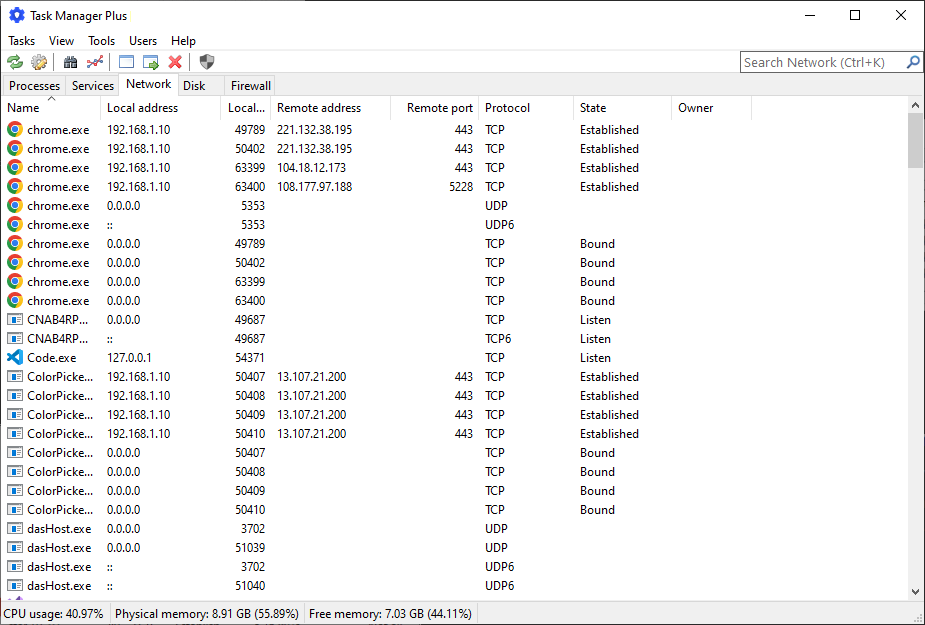Screen dimensions: 925x625
Task: Click the Visual Studio Code icon for Code.exe
Action: [15, 358]
